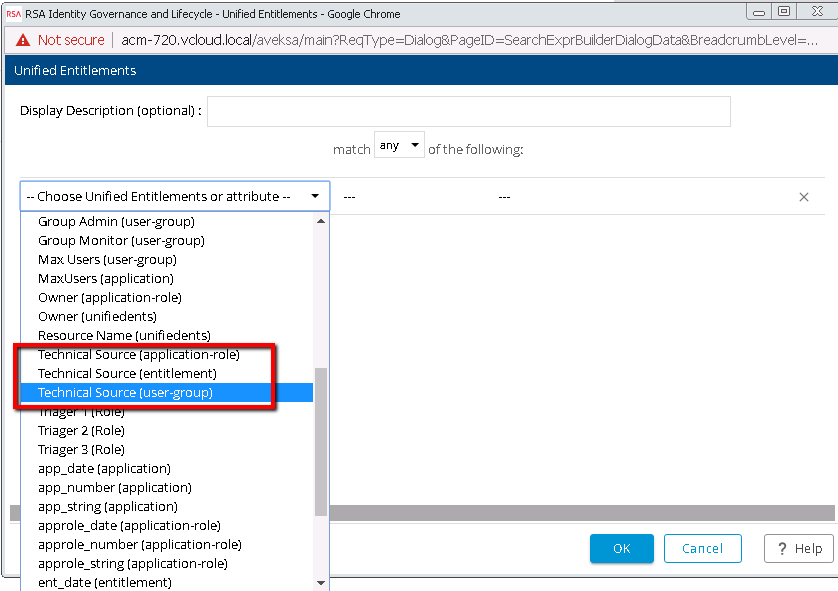838x591 pixels.
Task: Select Resource Name (unifiedents) entry
Action: (124, 336)
